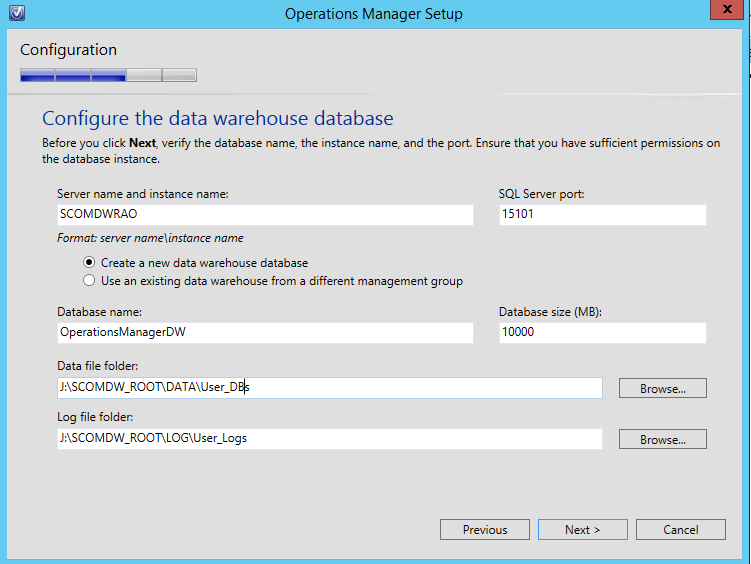Click the Database name field
The width and height of the screenshot is (751, 564).
point(265,333)
